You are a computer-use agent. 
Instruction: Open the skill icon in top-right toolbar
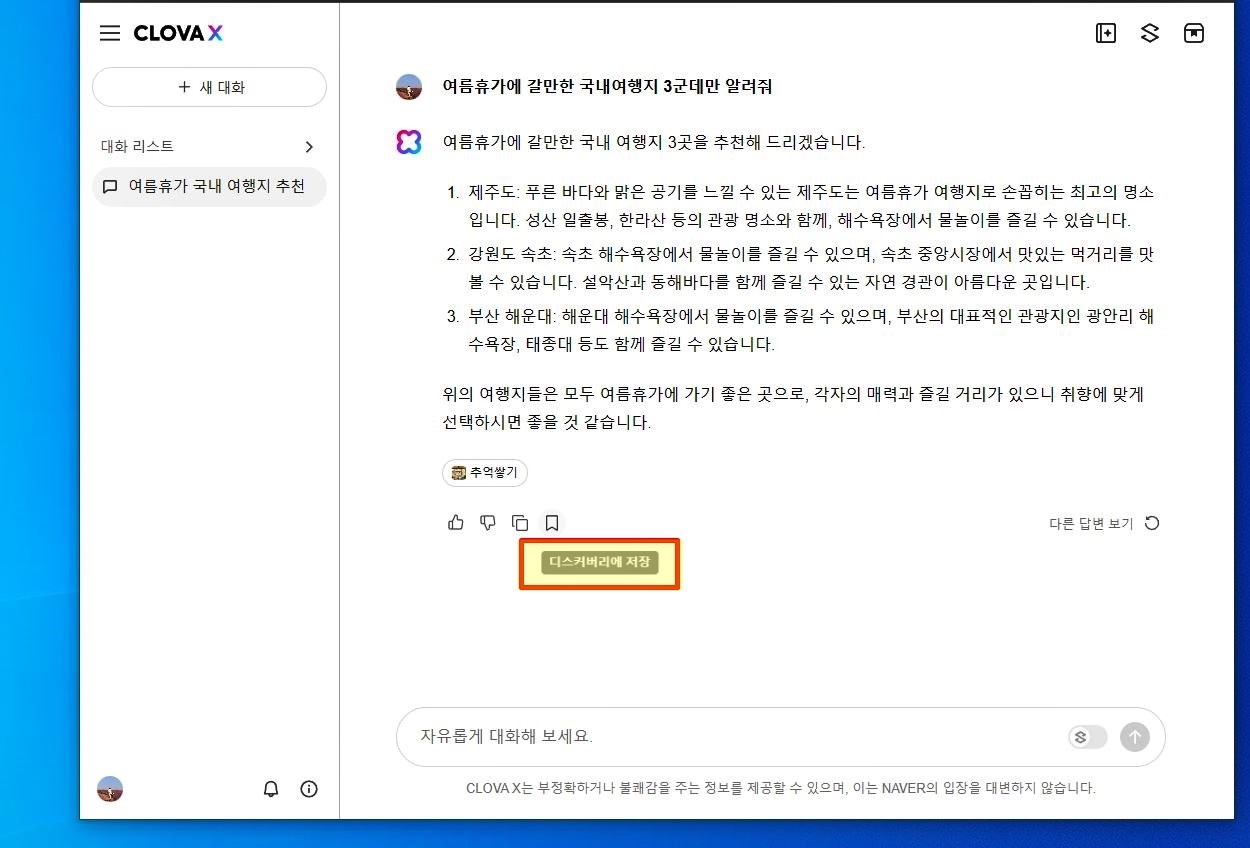[x=1150, y=33]
